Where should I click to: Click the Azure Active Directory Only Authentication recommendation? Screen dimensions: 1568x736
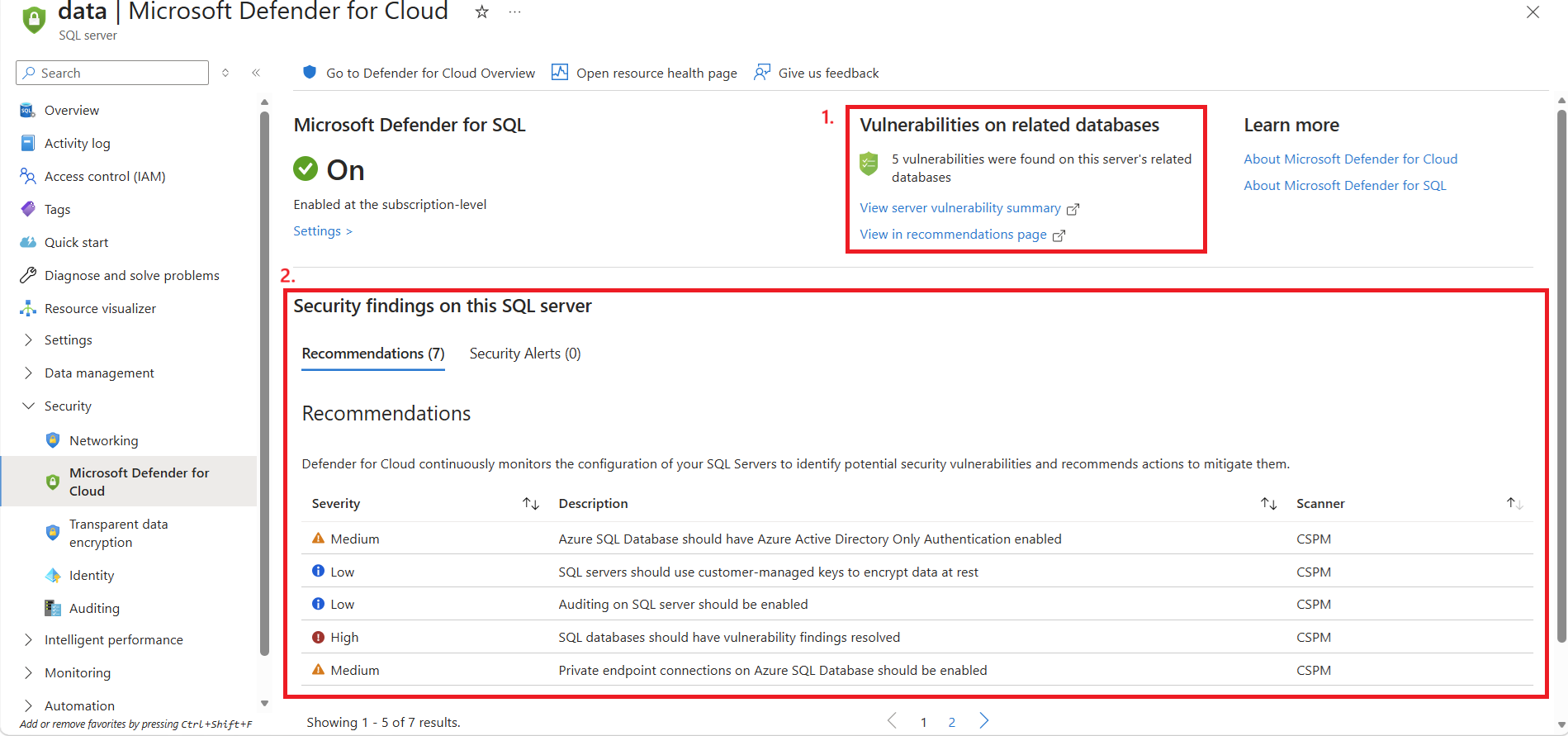pos(810,539)
